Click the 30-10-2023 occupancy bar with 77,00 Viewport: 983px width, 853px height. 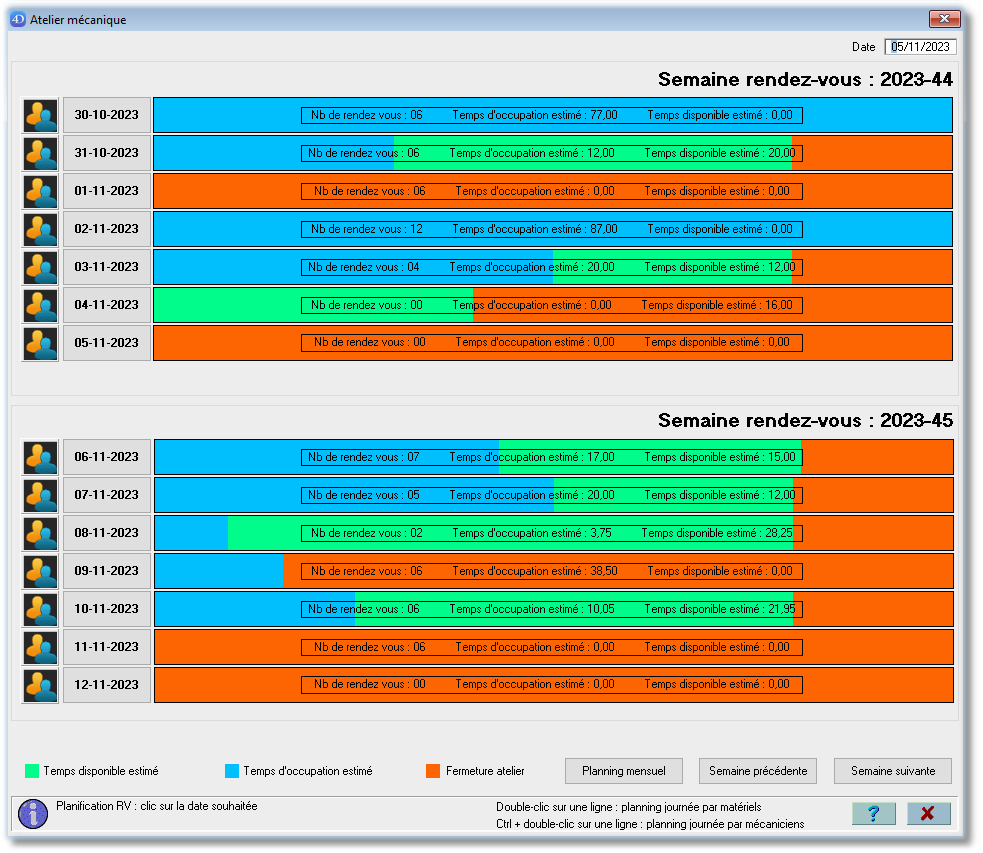553,115
